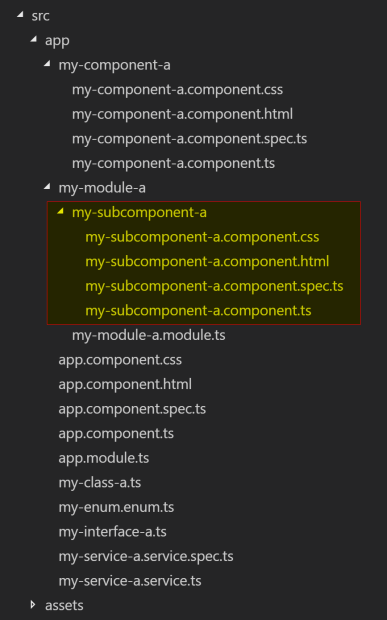The height and width of the screenshot is (620, 387).
Task: Expand the assets folder arrow
Action: (33, 605)
